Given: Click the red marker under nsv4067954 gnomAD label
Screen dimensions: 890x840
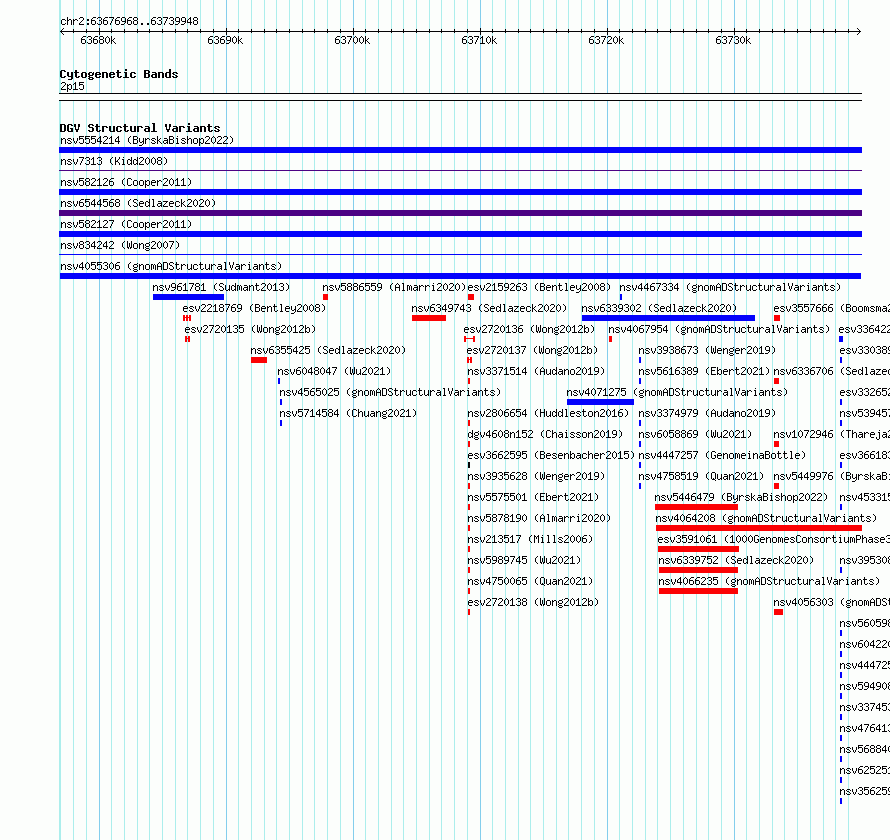Looking at the screenshot, I should pos(610,339).
